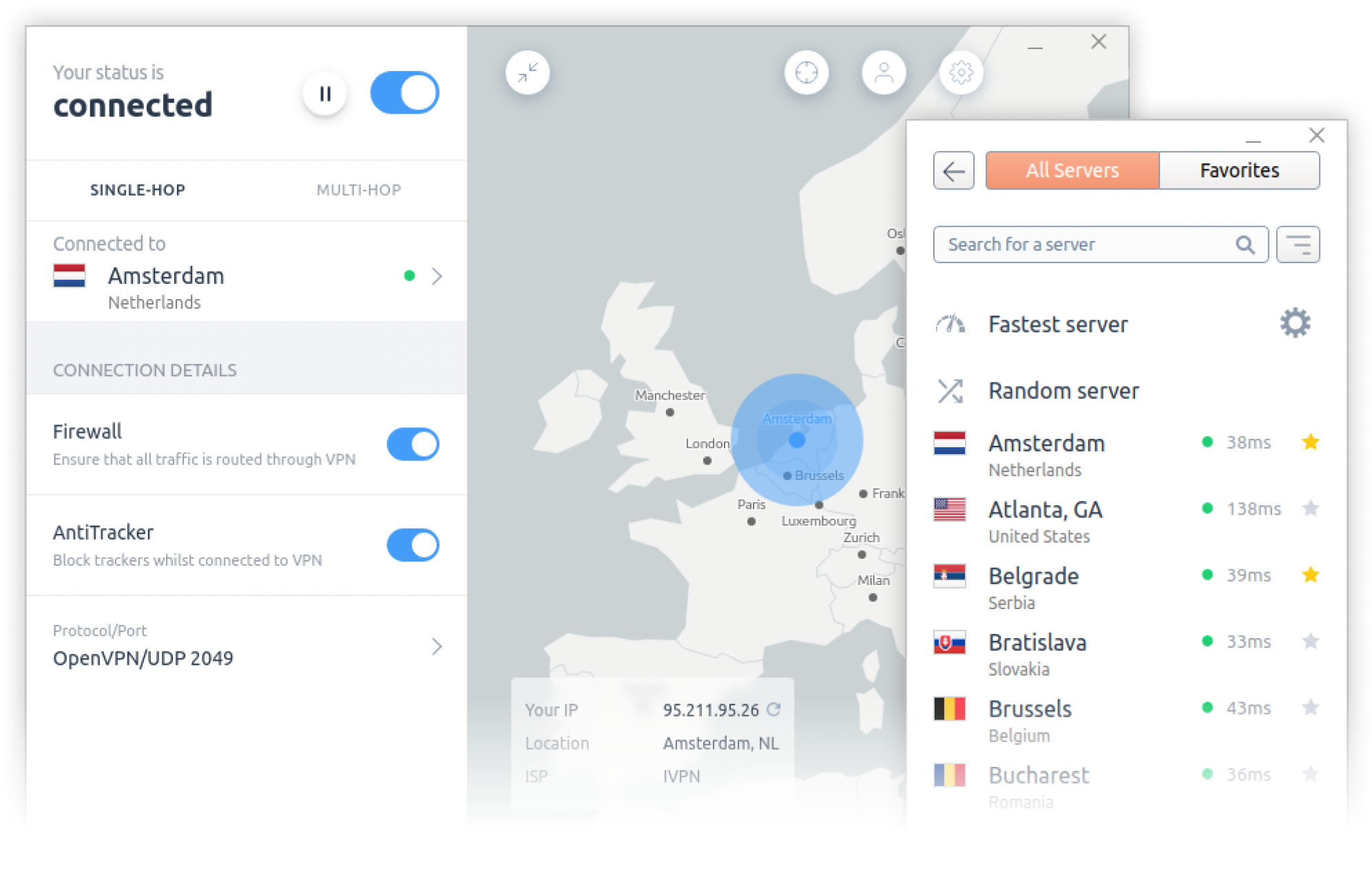1372x882 pixels.
Task: Select the All Servers tab
Action: point(1072,170)
